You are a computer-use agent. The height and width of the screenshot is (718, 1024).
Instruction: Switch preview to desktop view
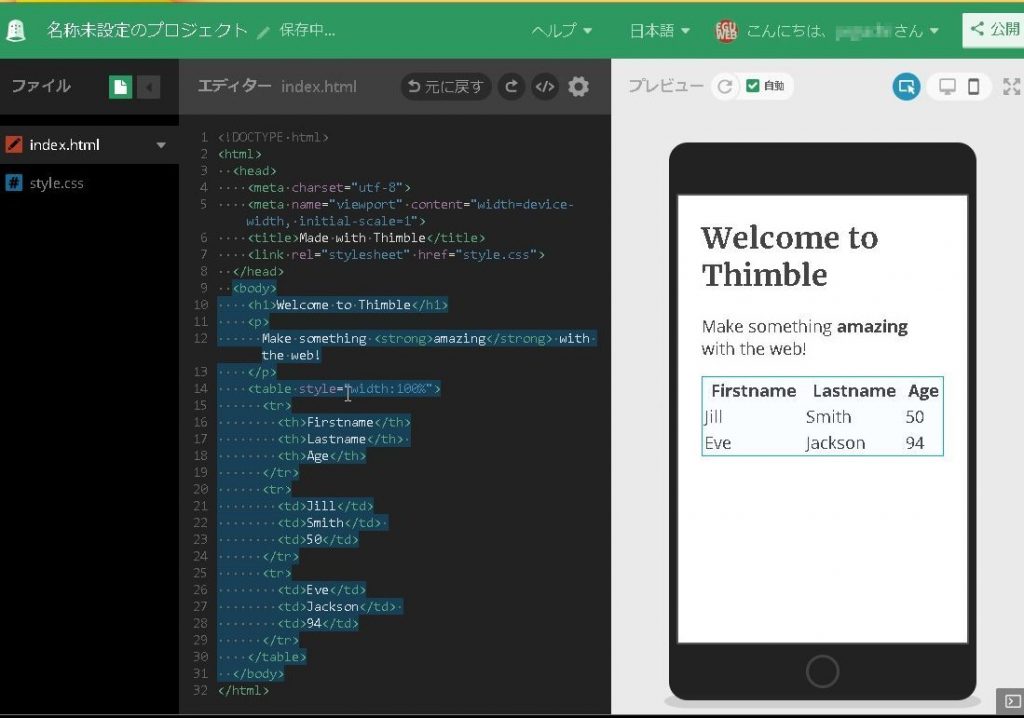pyautogui.click(x=947, y=87)
